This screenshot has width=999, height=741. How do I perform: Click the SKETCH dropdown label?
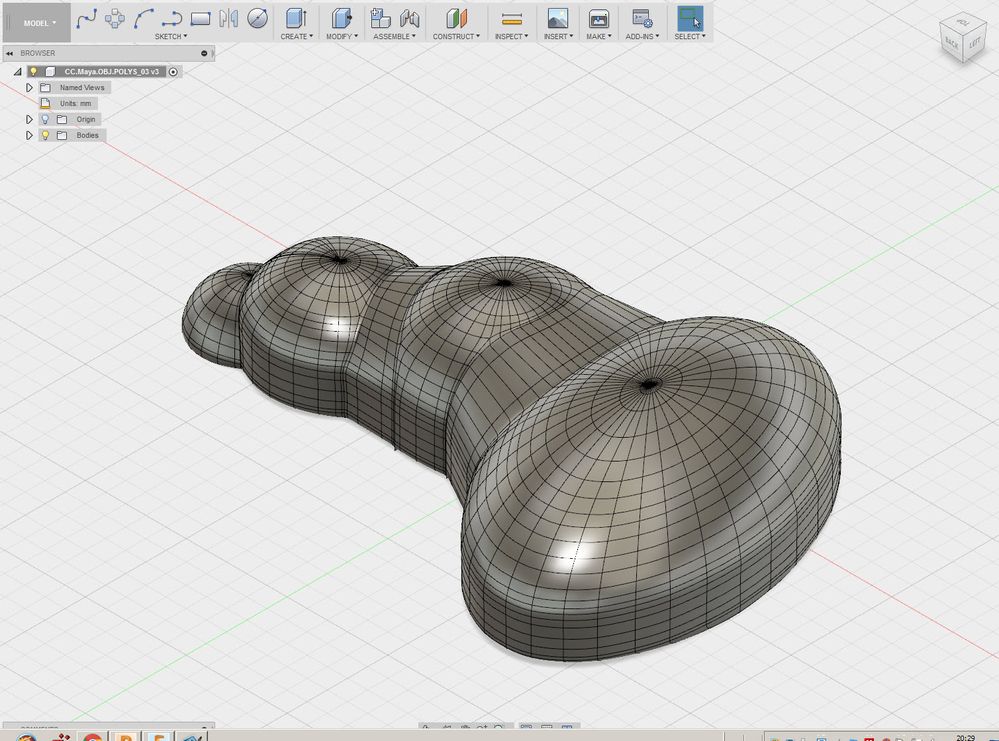[x=171, y=36]
